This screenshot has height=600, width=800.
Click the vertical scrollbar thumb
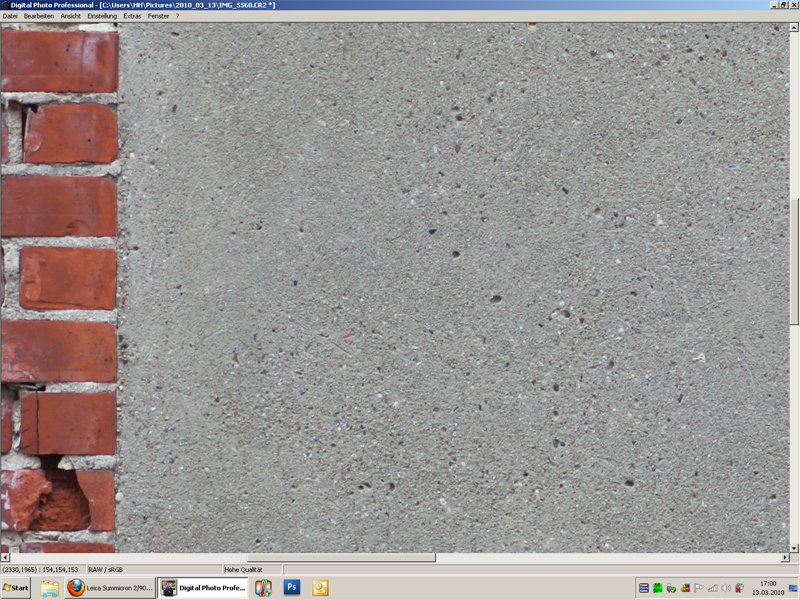[x=794, y=261]
